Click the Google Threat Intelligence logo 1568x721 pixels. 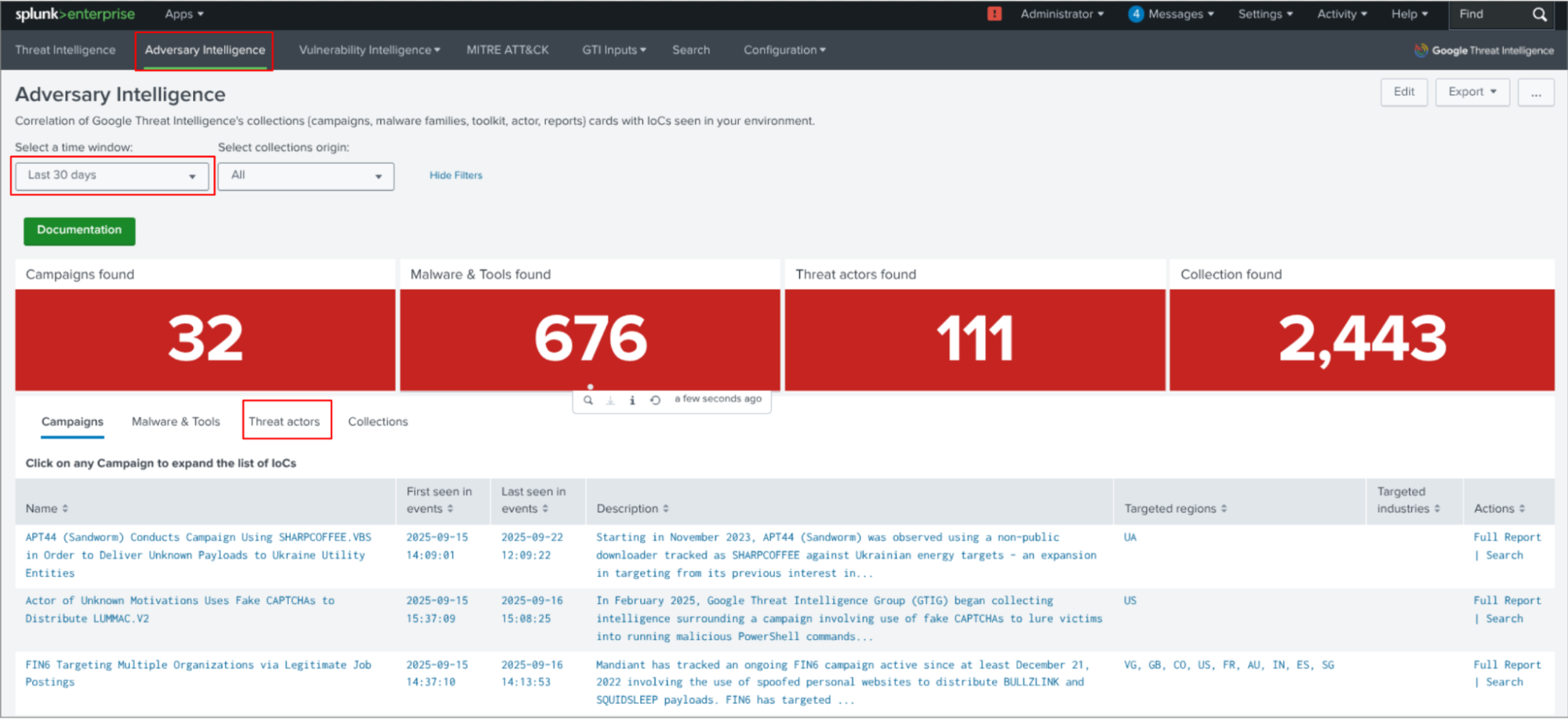[x=1484, y=50]
